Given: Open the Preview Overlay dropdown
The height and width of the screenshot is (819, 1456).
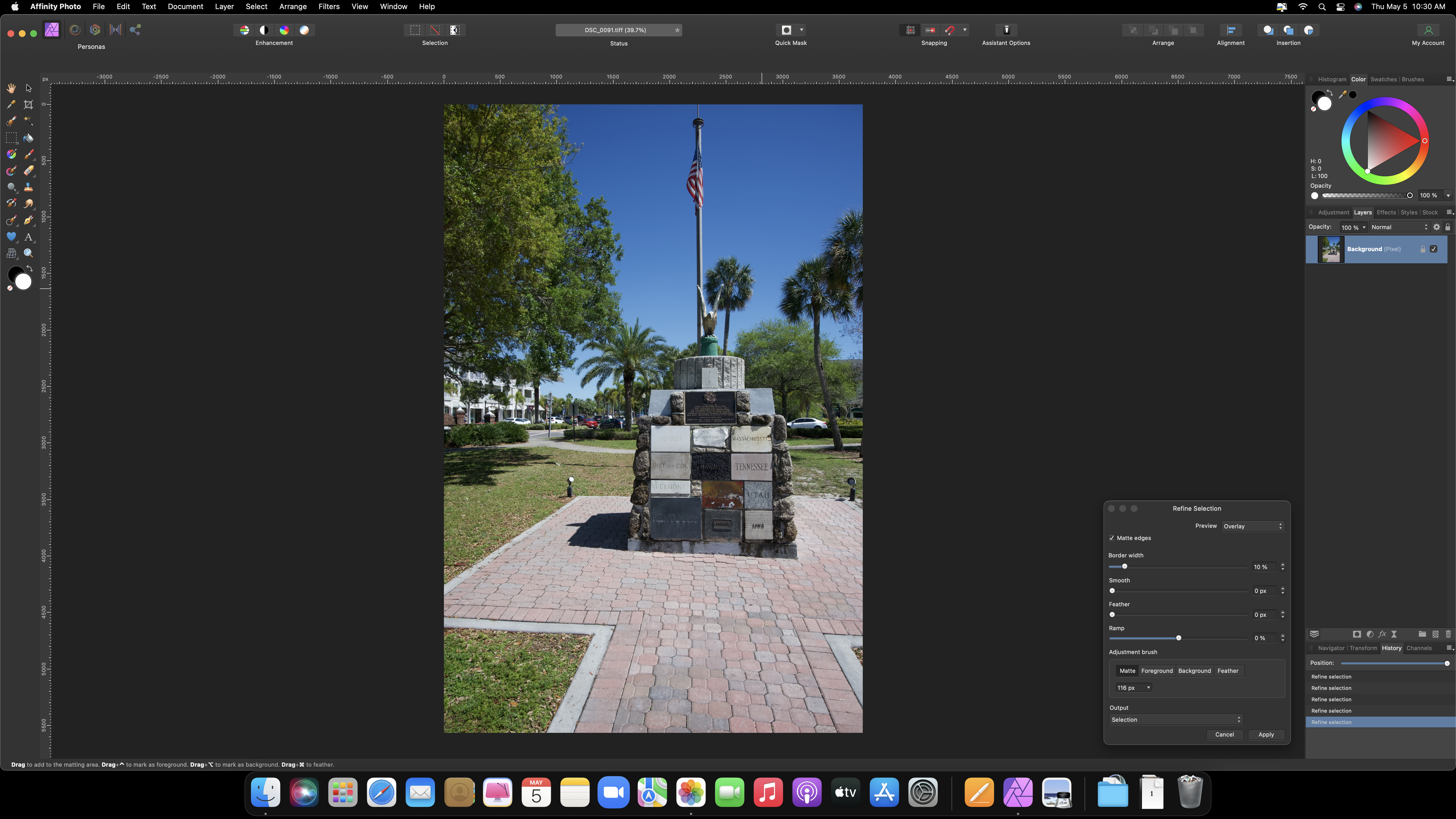Looking at the screenshot, I should point(1252,526).
